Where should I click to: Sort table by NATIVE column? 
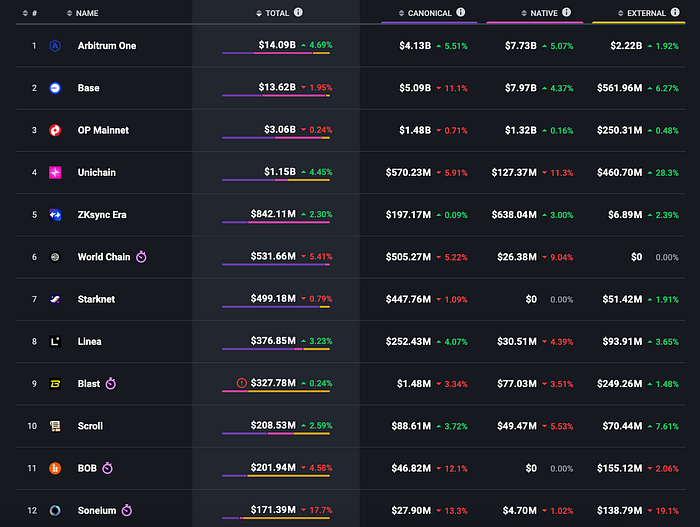point(539,13)
